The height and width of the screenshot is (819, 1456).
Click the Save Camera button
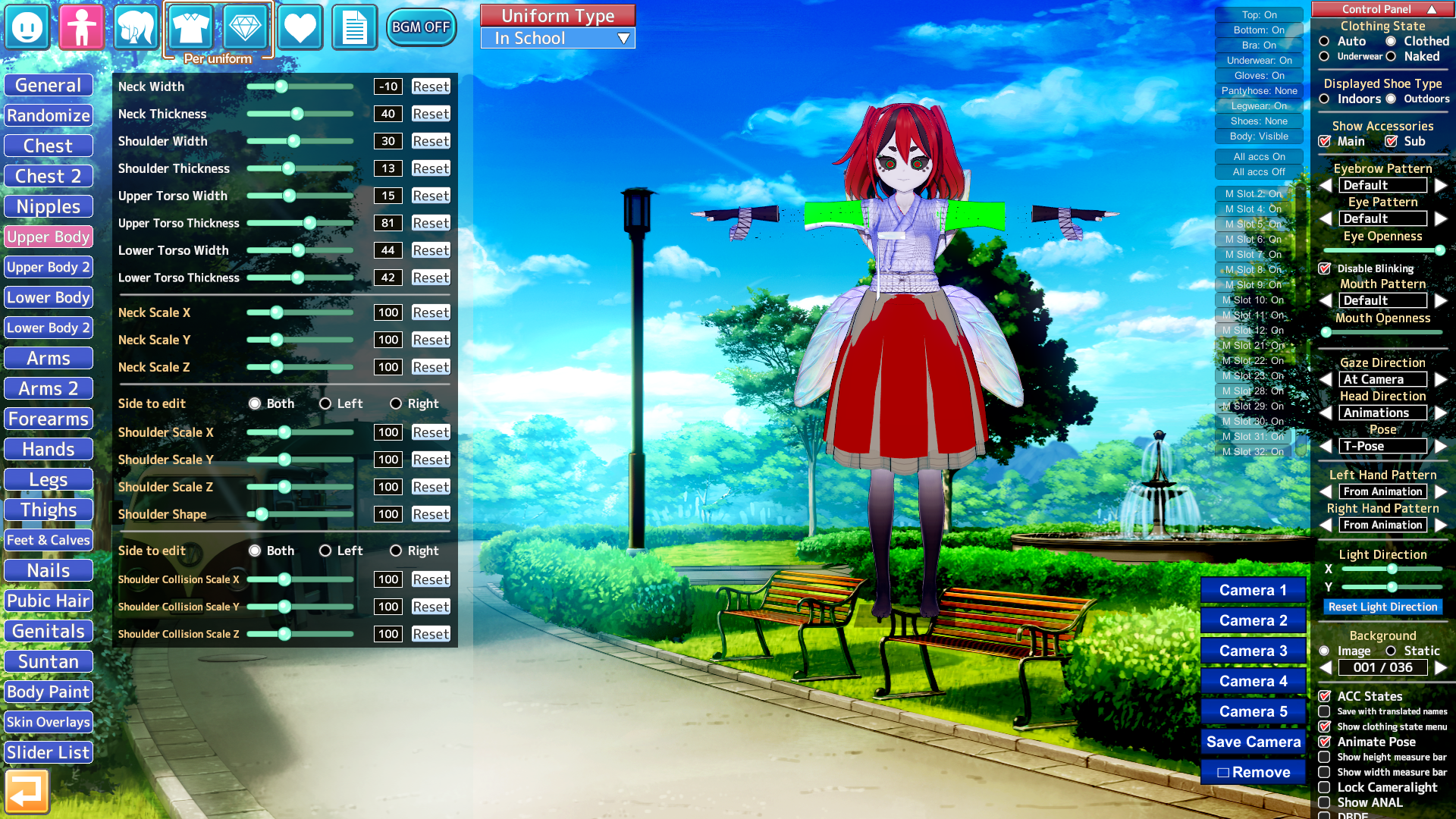pos(1254,742)
